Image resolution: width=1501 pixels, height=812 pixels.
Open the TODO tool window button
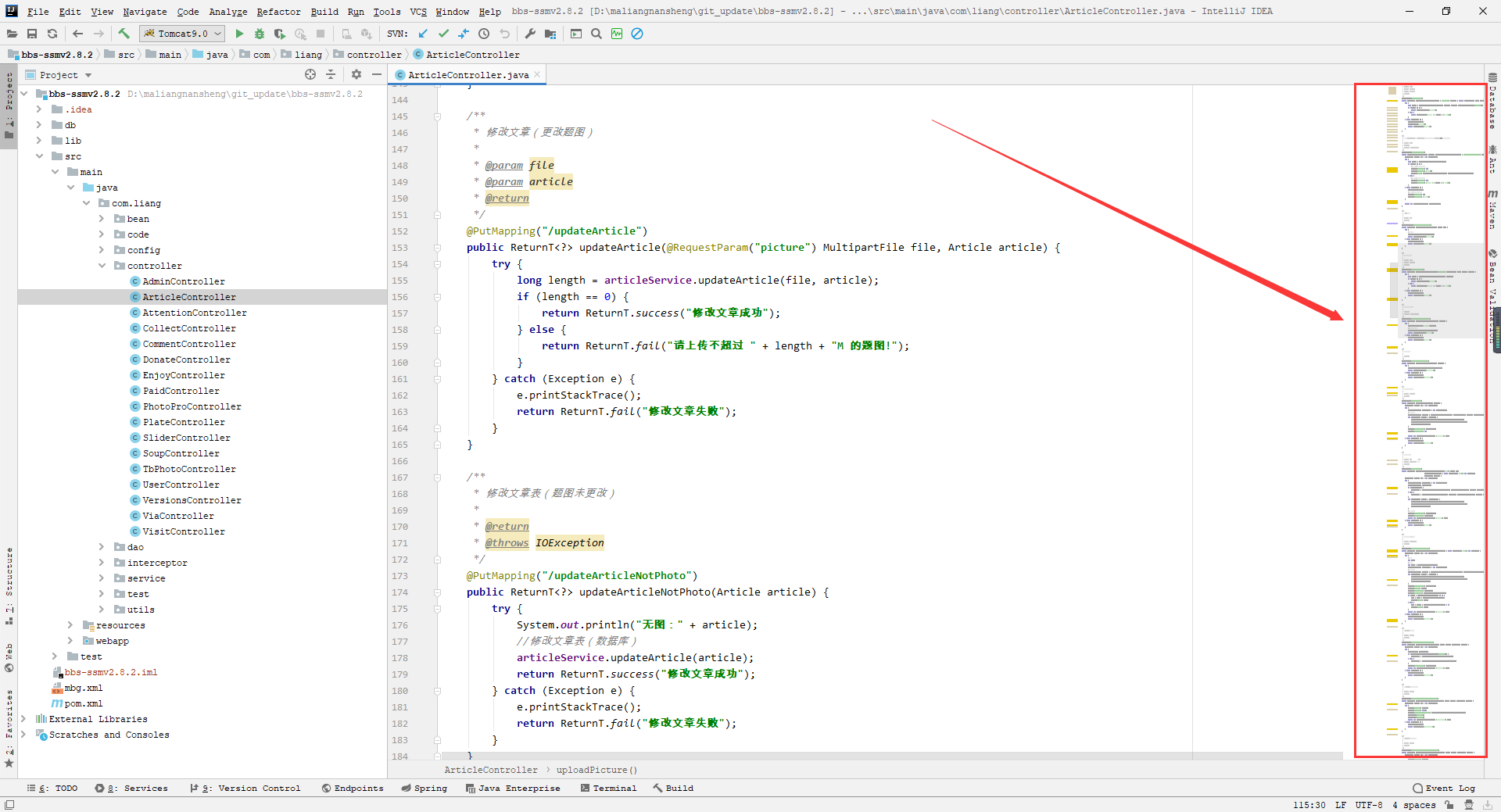point(52,788)
